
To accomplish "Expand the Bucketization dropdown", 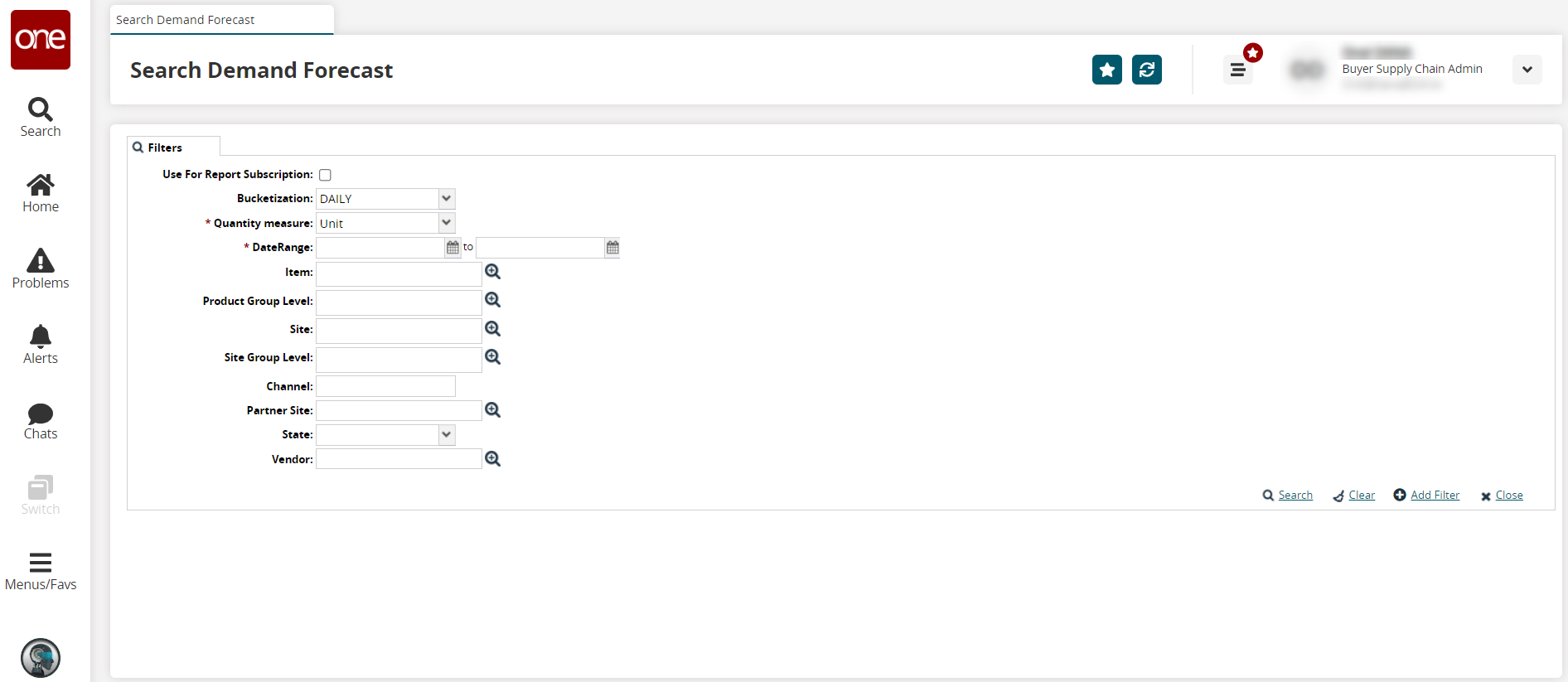I will [447, 199].
